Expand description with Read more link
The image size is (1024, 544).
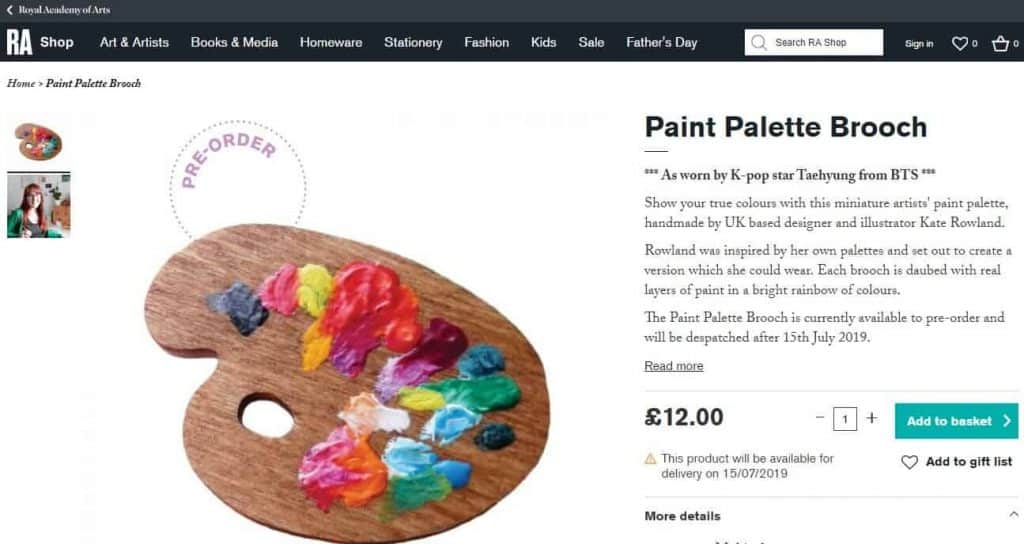click(x=673, y=366)
